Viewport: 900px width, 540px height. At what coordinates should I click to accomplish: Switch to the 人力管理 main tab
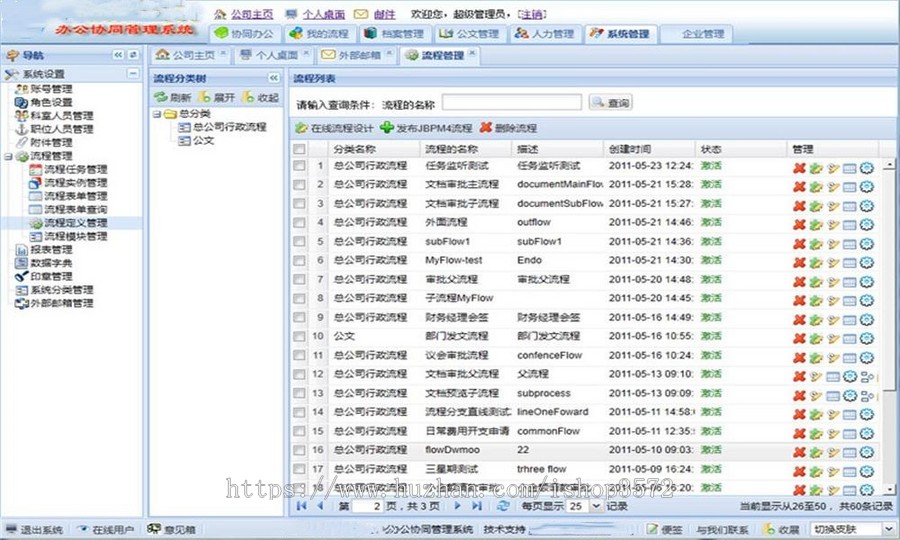click(545, 34)
